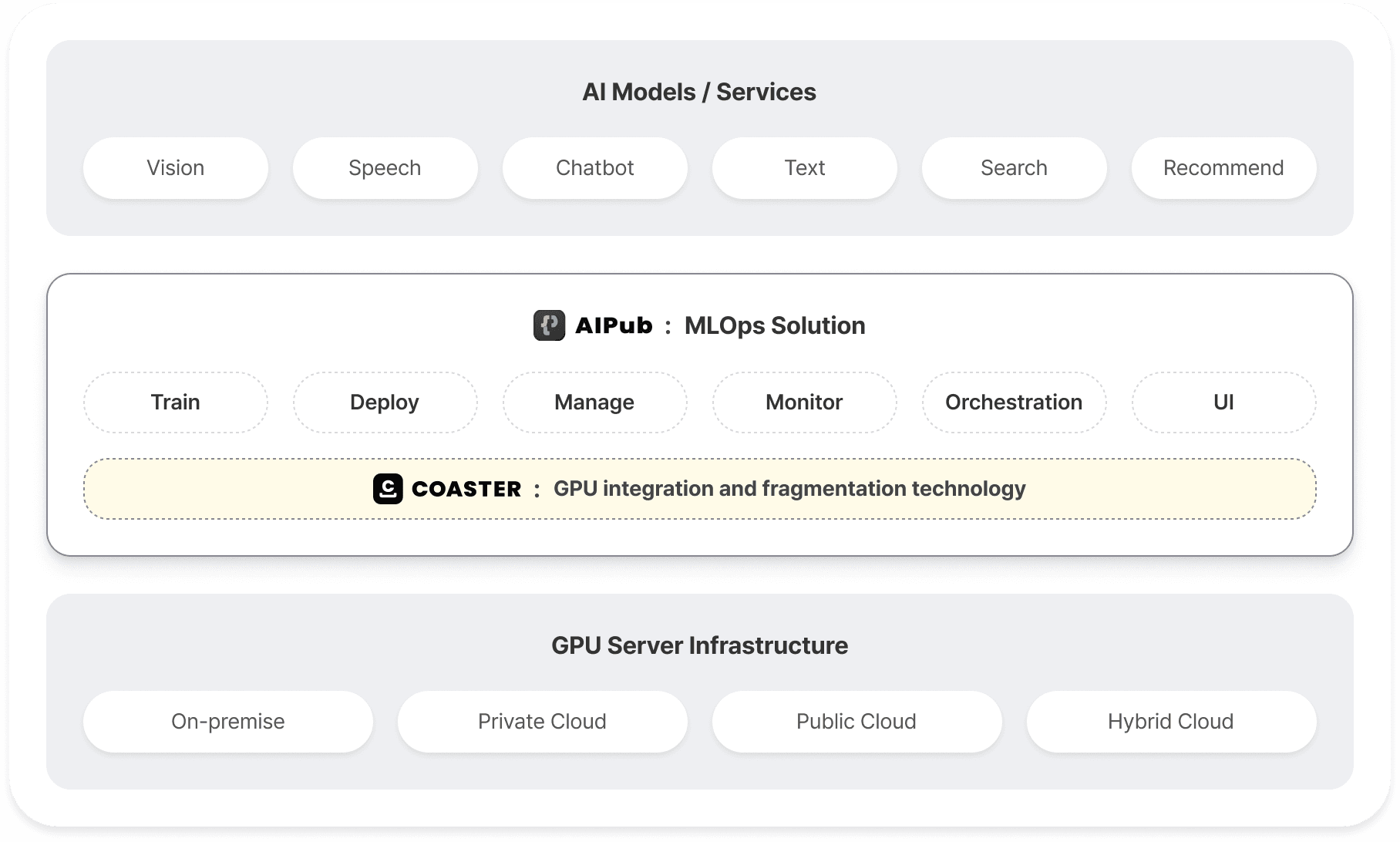
Task: Select the Public Cloud option
Action: click(x=856, y=722)
